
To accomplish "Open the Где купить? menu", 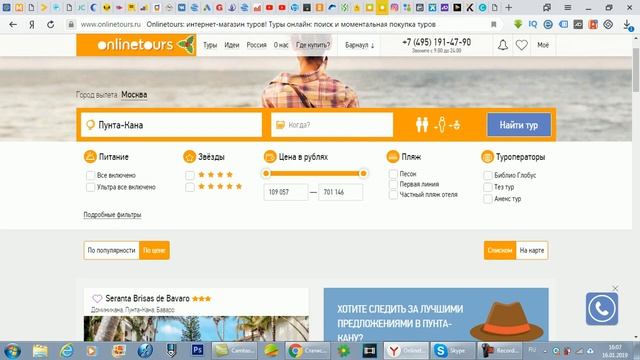I will click(x=313, y=45).
